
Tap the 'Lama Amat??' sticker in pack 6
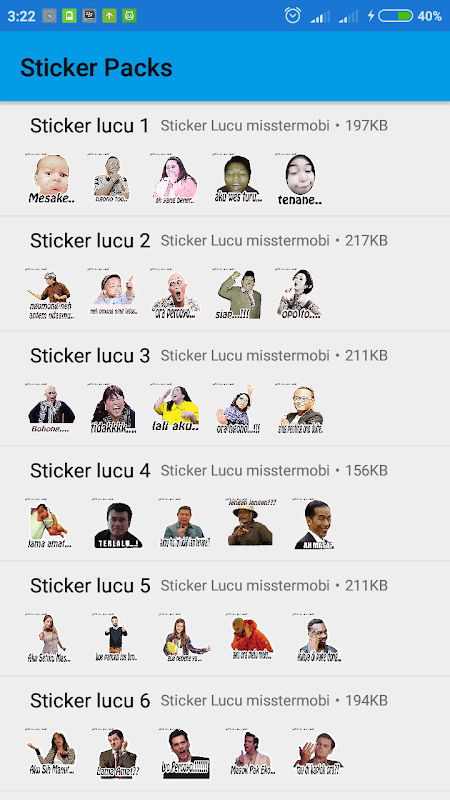click(x=118, y=754)
